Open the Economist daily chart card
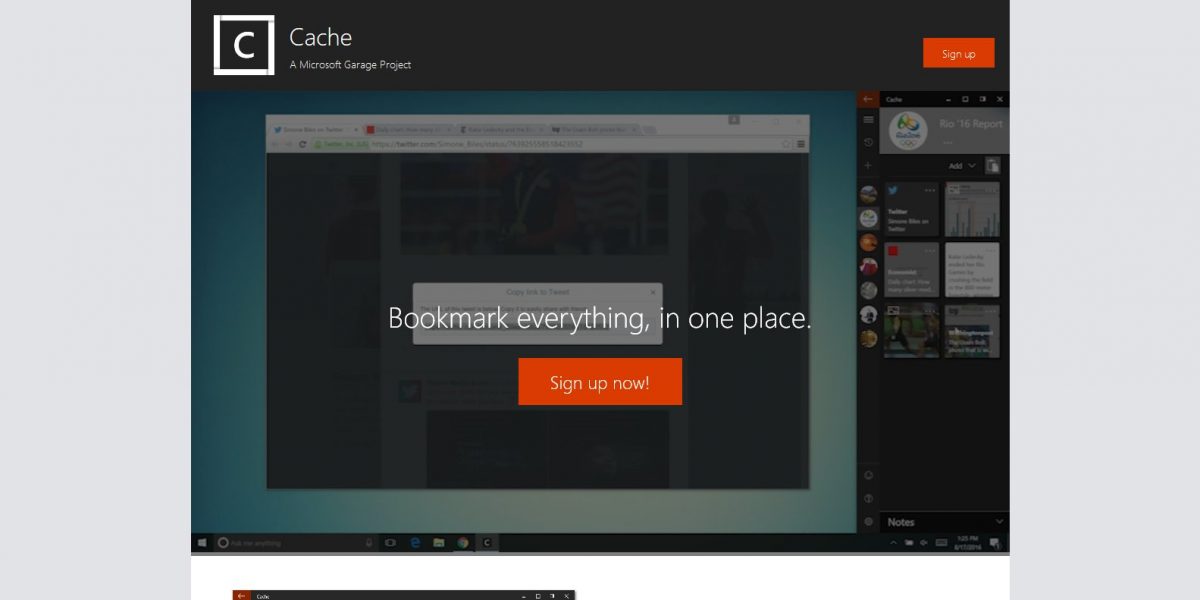Image resolution: width=1200 pixels, height=600 pixels. click(911, 270)
